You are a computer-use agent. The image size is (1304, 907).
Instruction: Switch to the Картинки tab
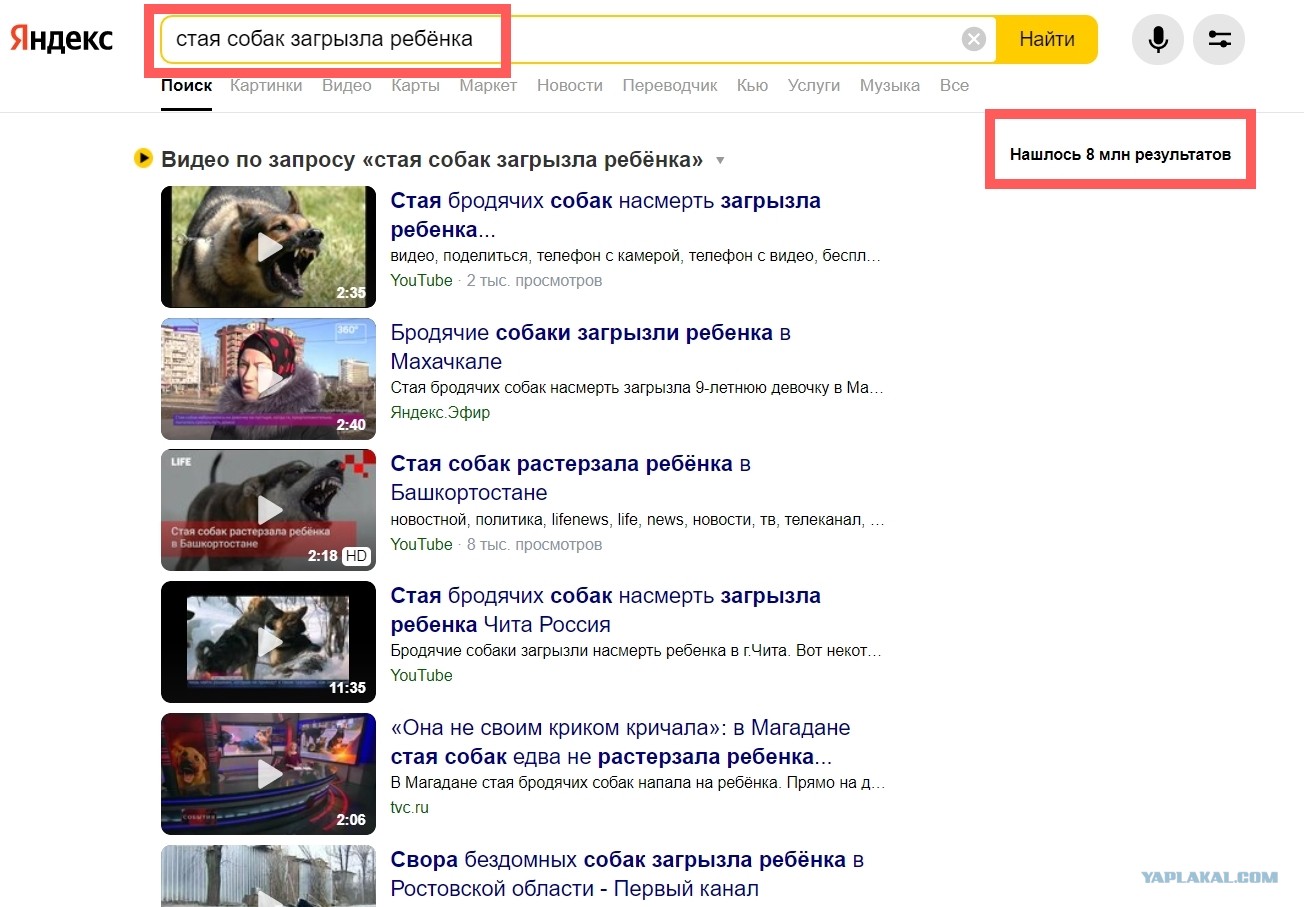(x=266, y=85)
